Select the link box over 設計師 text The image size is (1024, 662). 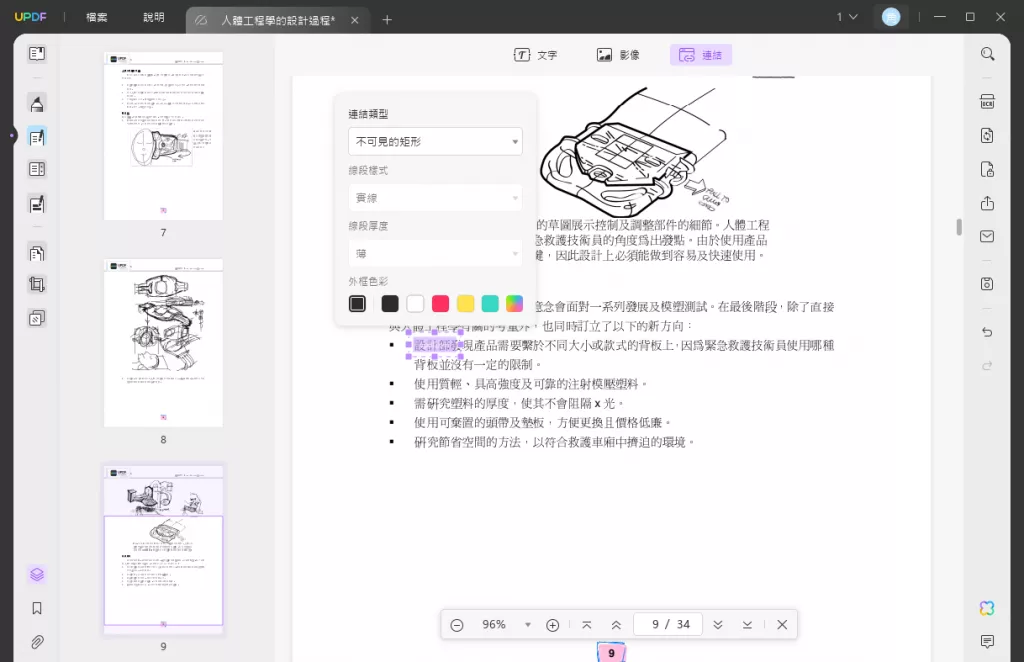point(435,345)
